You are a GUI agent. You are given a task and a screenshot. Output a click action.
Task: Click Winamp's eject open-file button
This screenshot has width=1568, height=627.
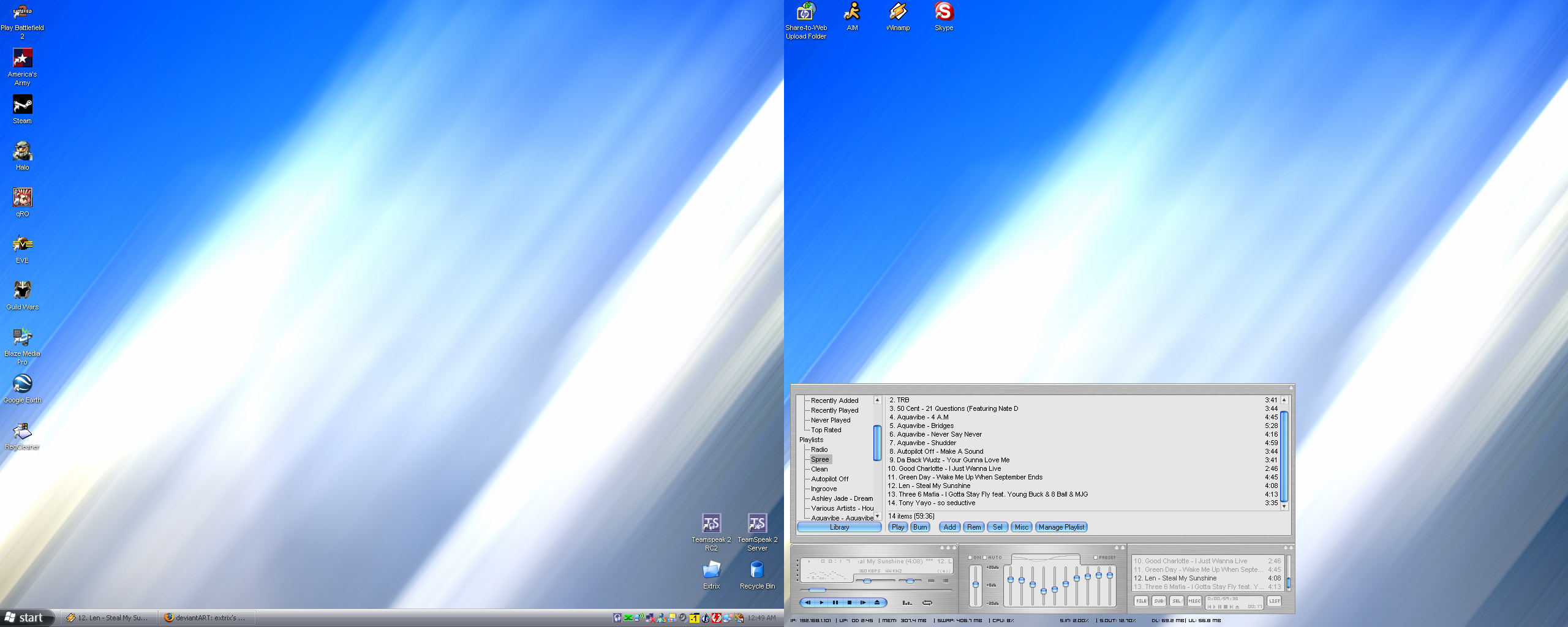(877, 603)
